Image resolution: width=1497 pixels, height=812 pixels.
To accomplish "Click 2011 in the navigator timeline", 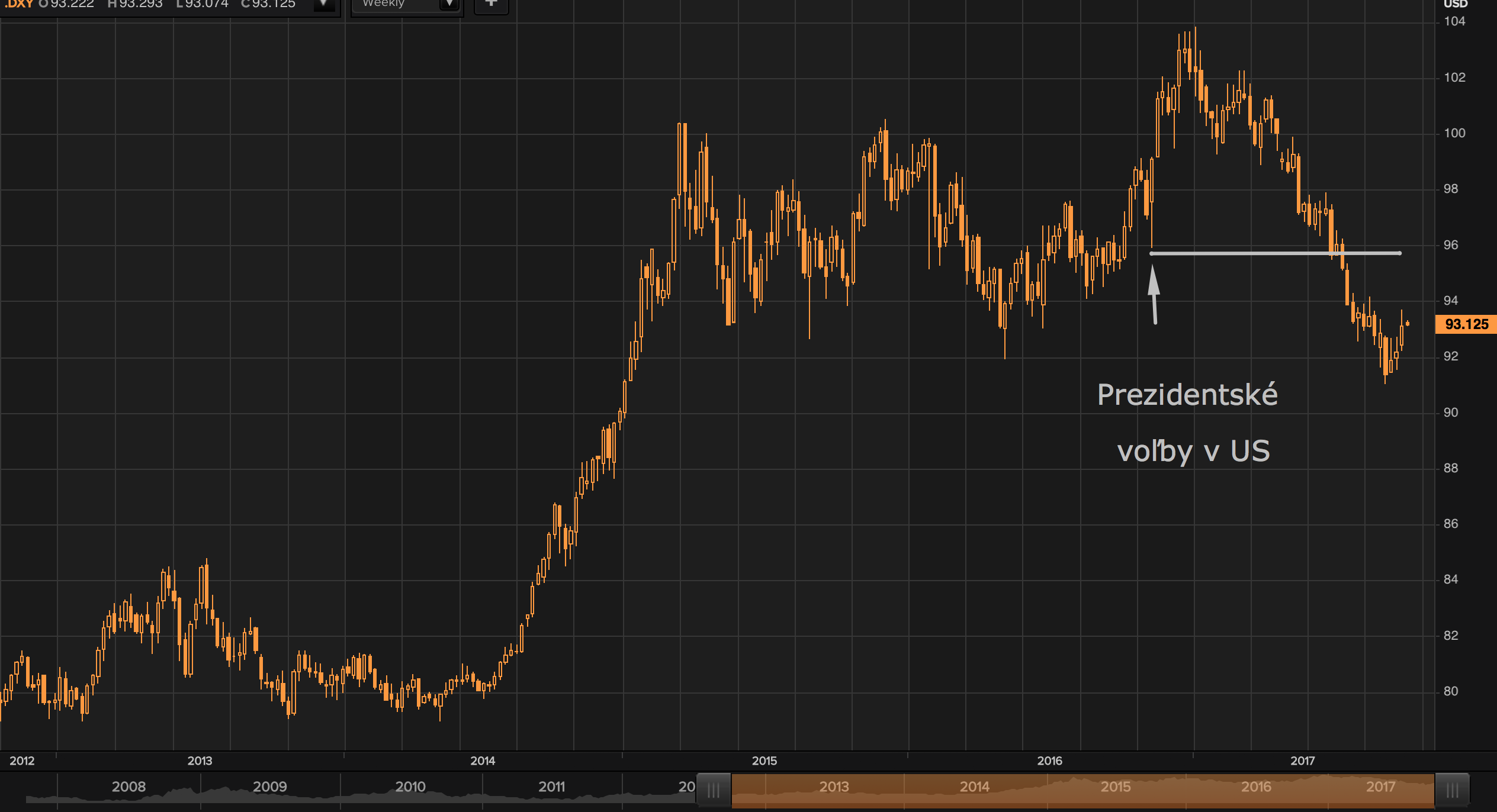I will 551,787.
